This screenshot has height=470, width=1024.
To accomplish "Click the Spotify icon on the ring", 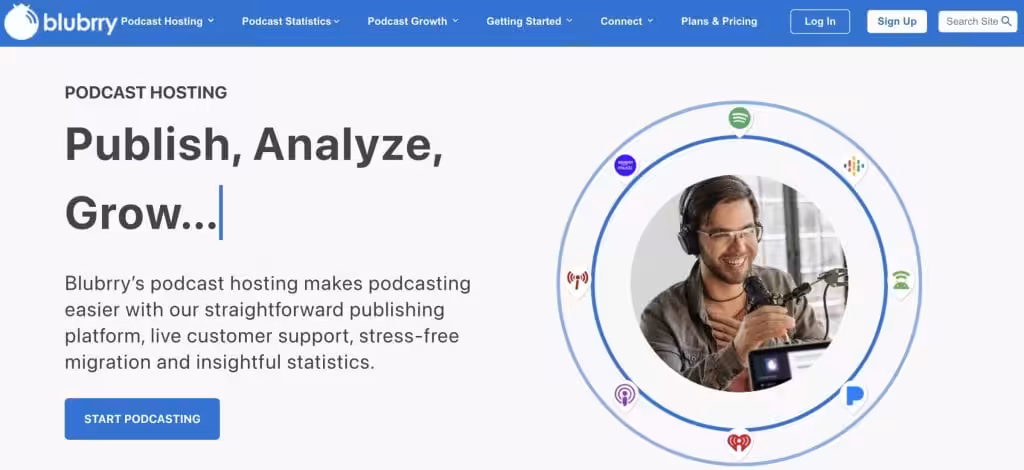I will click(x=739, y=119).
